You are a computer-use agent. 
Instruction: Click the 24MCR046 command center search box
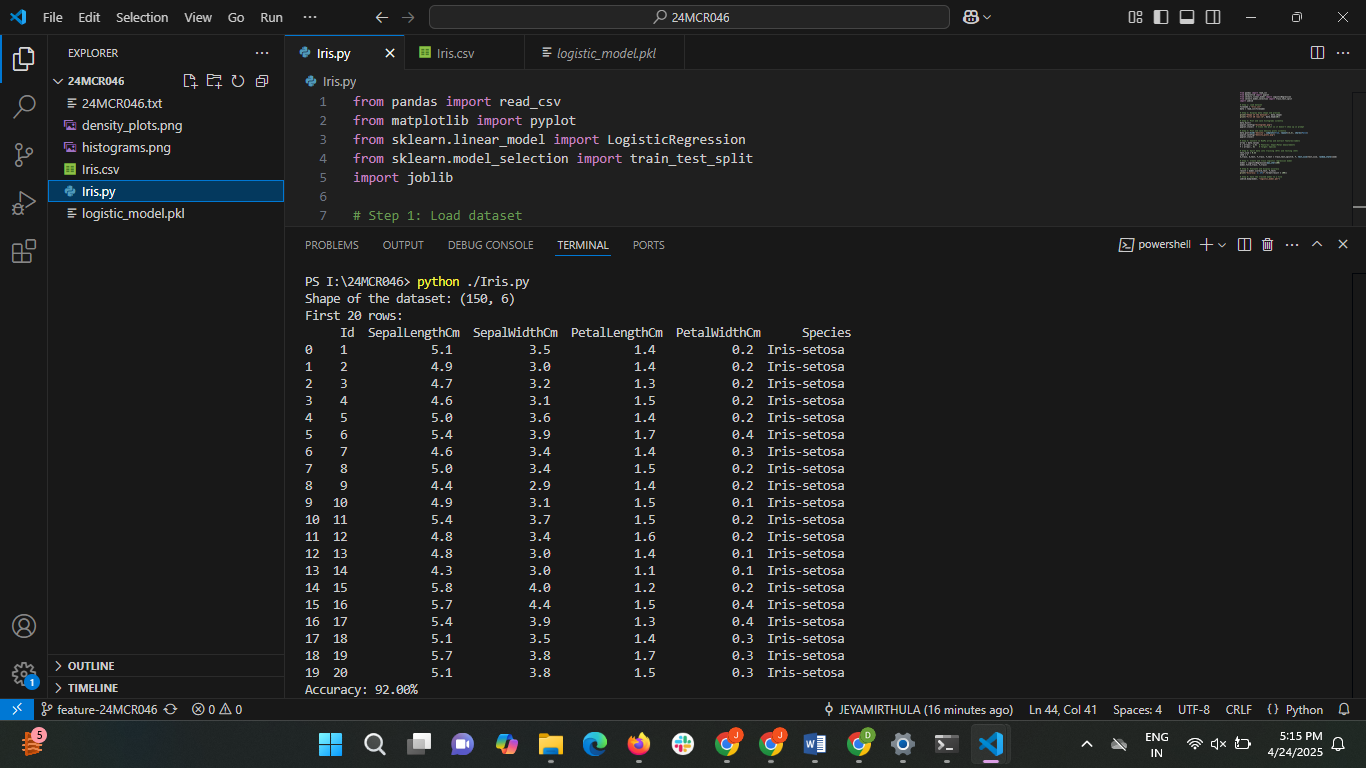[689, 17]
